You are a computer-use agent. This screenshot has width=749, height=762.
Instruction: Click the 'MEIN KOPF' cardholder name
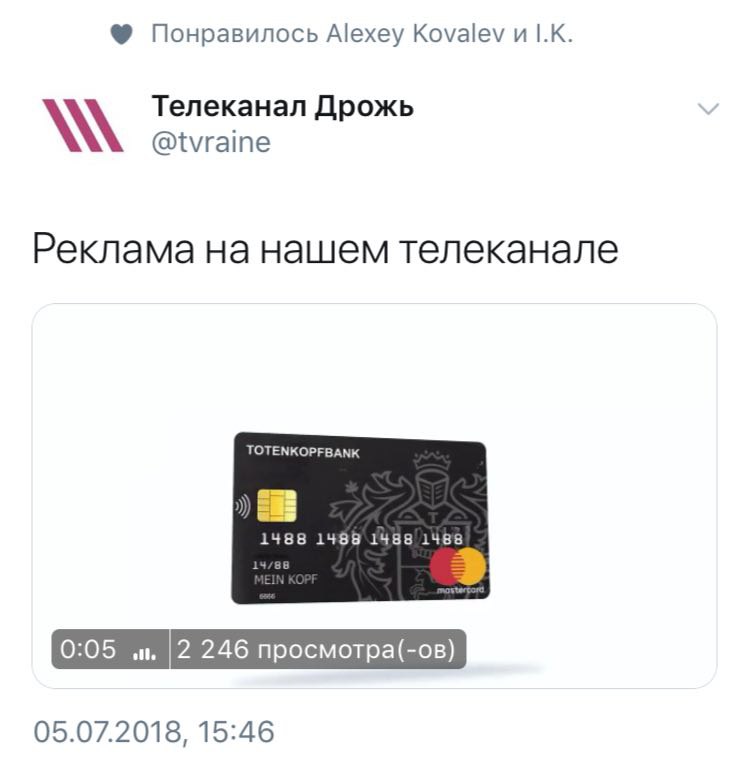point(285,579)
